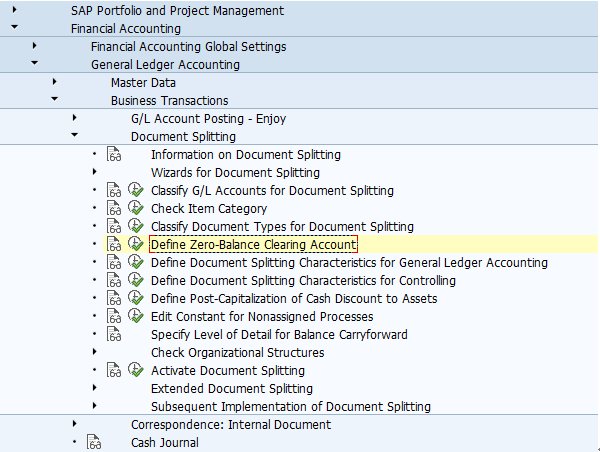Open documentation icon for Information on Document Splitting
The height and width of the screenshot is (452, 600).
[x=114, y=154]
